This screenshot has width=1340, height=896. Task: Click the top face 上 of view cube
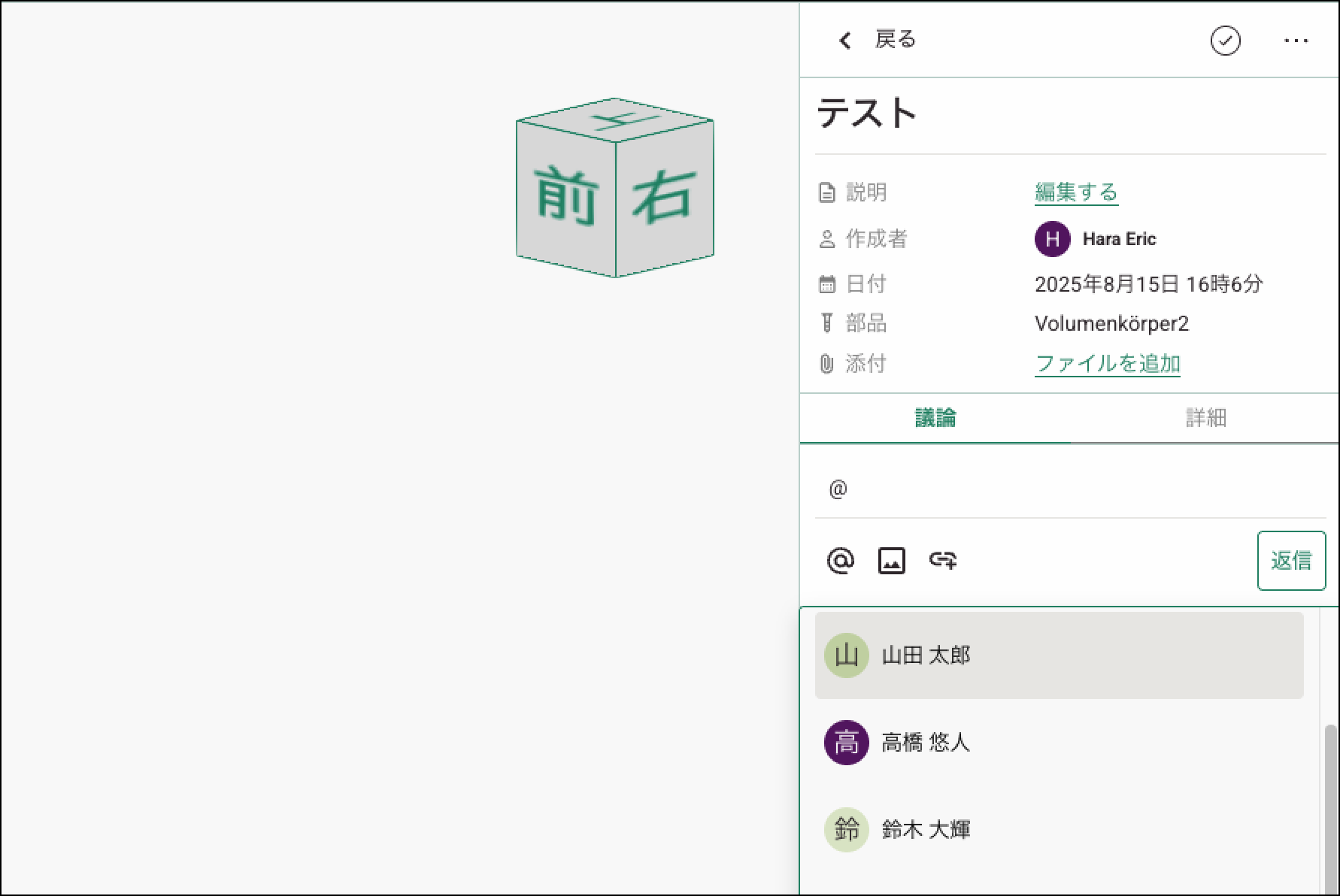point(616,119)
